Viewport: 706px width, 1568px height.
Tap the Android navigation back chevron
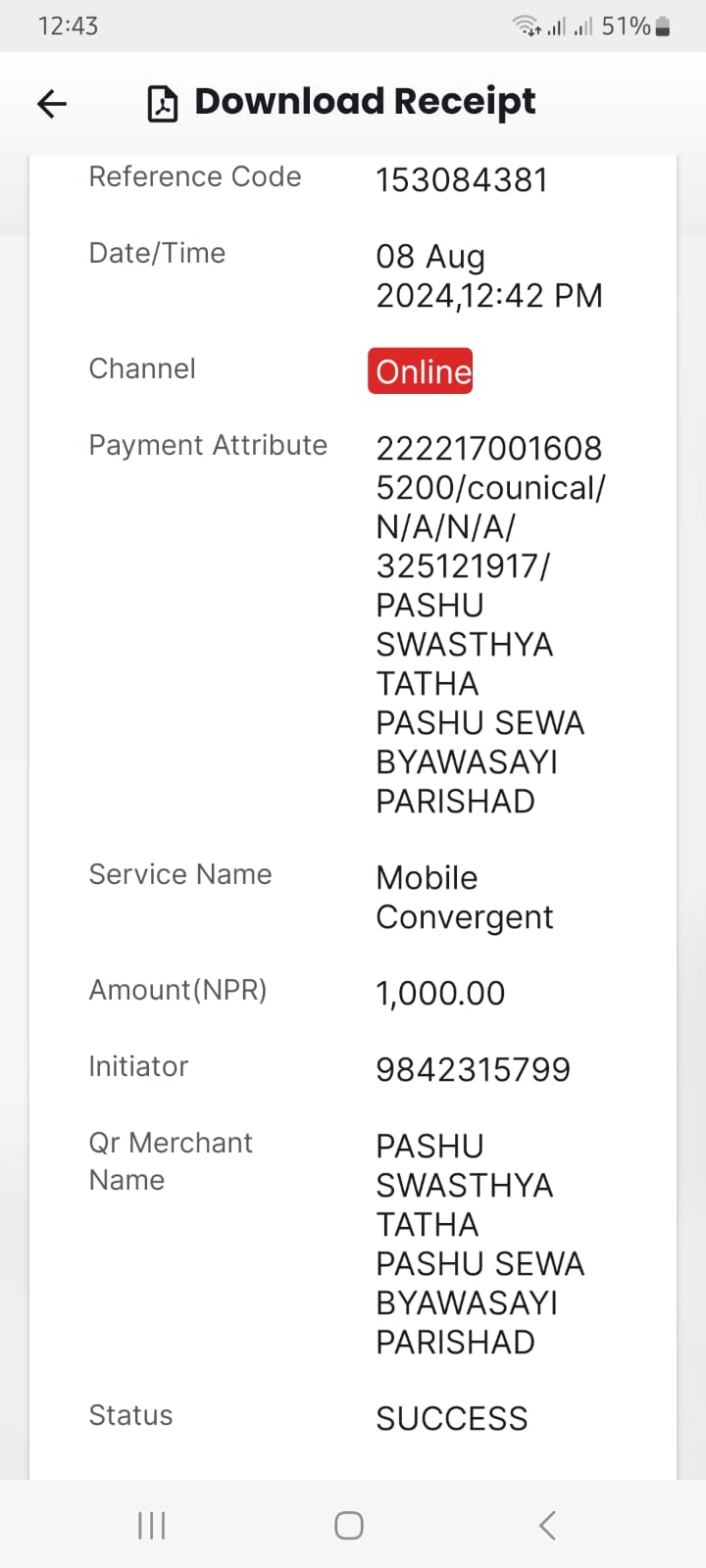(547, 1525)
